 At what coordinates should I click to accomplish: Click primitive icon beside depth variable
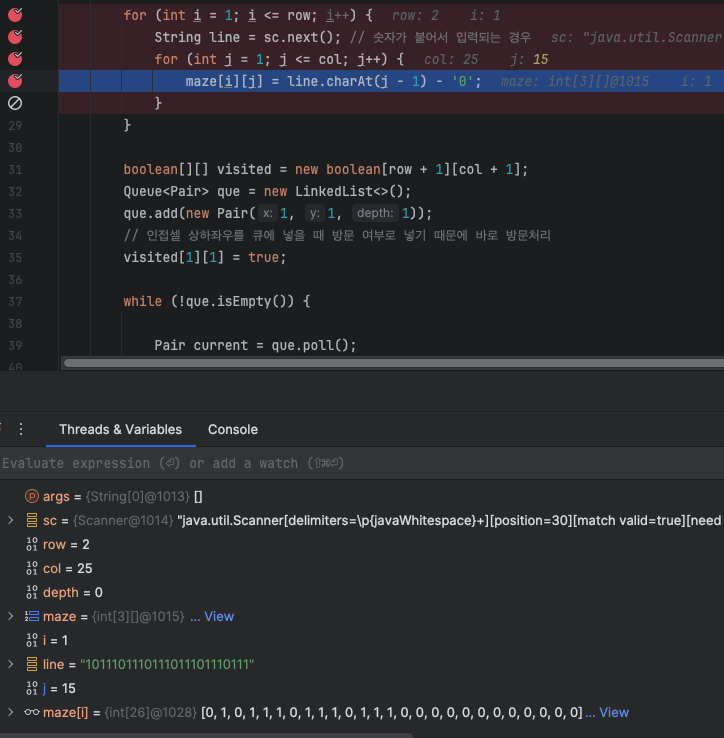(x=32, y=592)
